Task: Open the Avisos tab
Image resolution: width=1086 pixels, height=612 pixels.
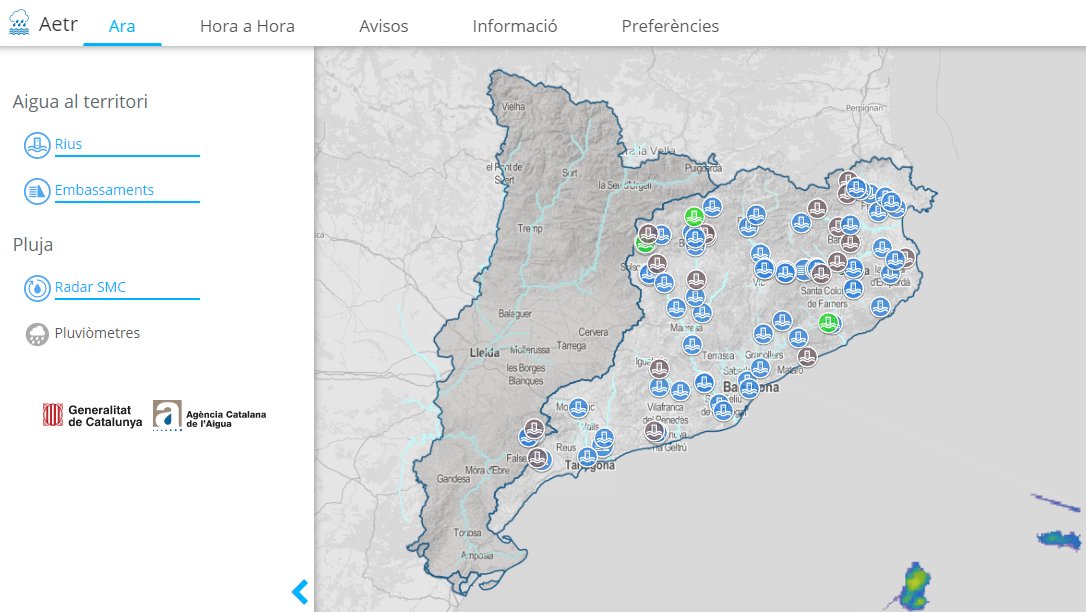Action: coord(384,26)
